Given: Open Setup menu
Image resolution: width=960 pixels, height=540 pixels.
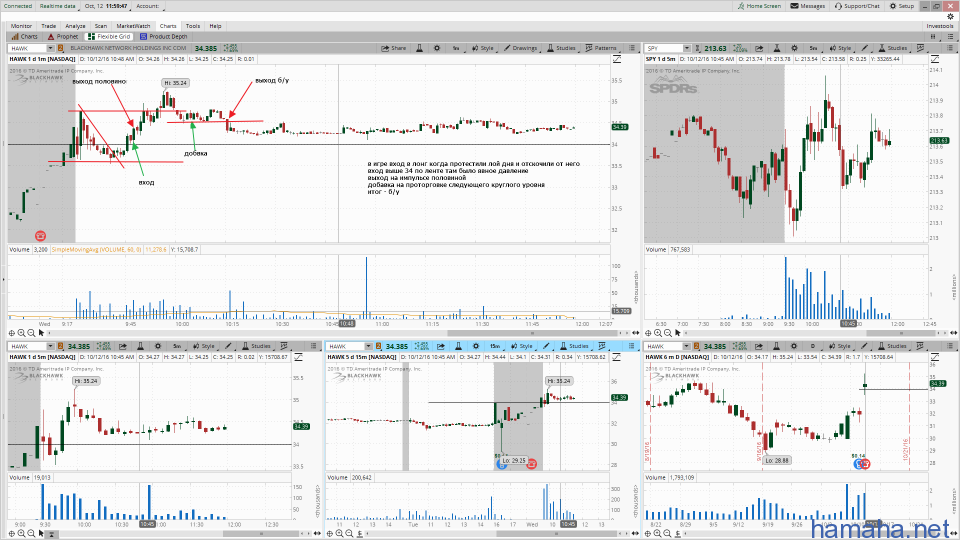Looking at the screenshot, I should click(902, 6).
